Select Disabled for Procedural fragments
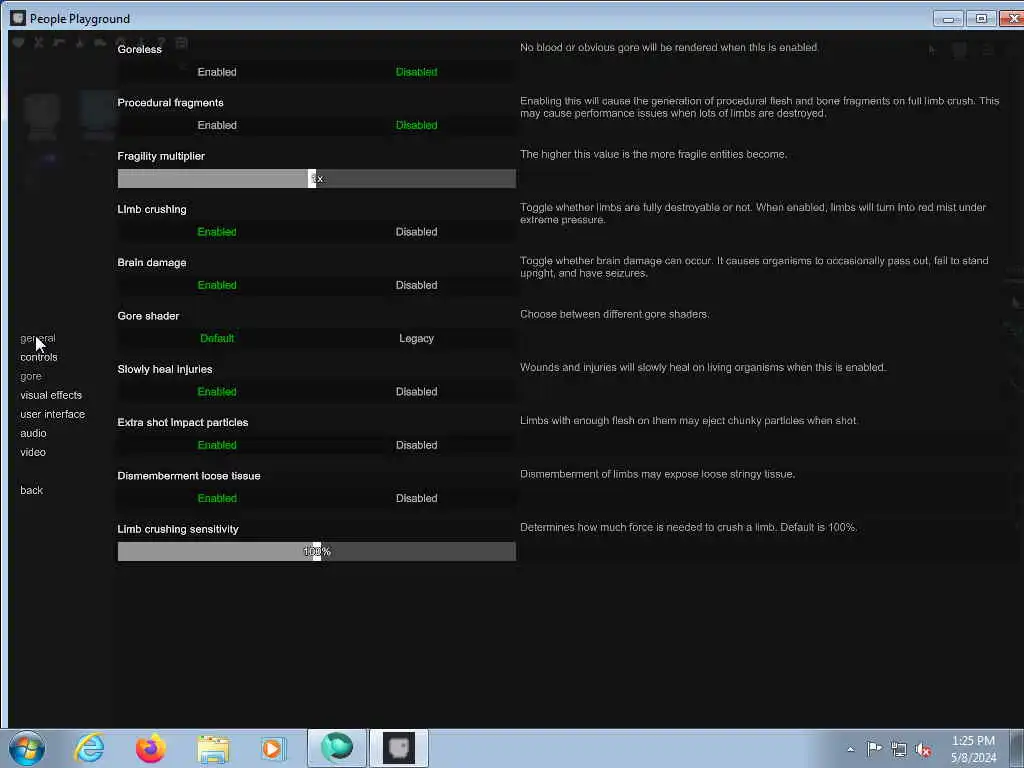 click(x=416, y=125)
